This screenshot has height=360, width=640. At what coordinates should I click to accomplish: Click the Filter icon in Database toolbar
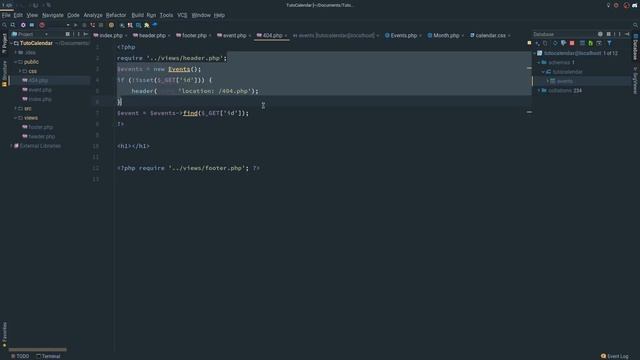point(609,43)
